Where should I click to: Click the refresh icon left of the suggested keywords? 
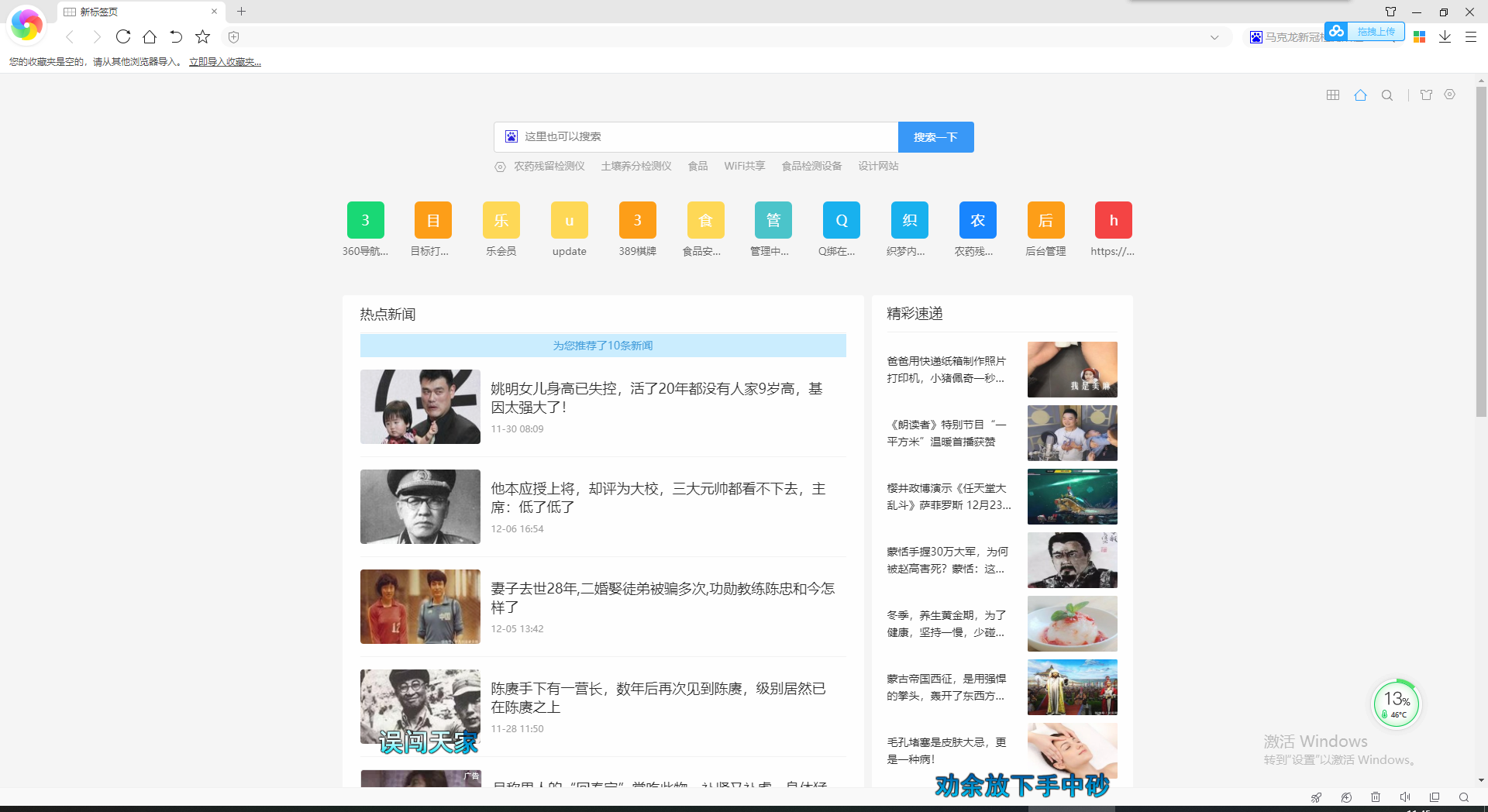[501, 167]
